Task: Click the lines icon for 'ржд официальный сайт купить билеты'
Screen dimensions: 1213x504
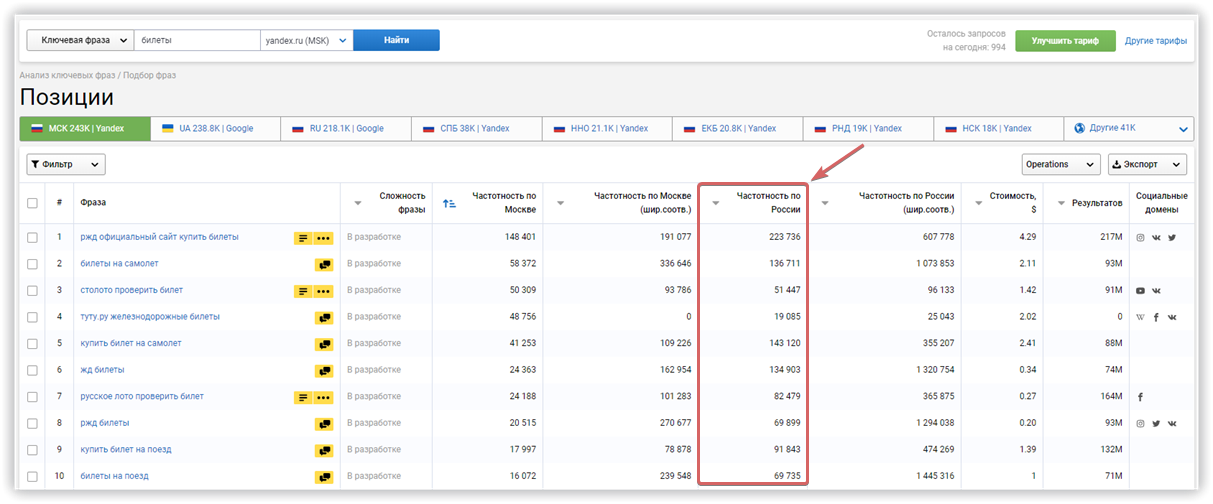Action: point(303,238)
